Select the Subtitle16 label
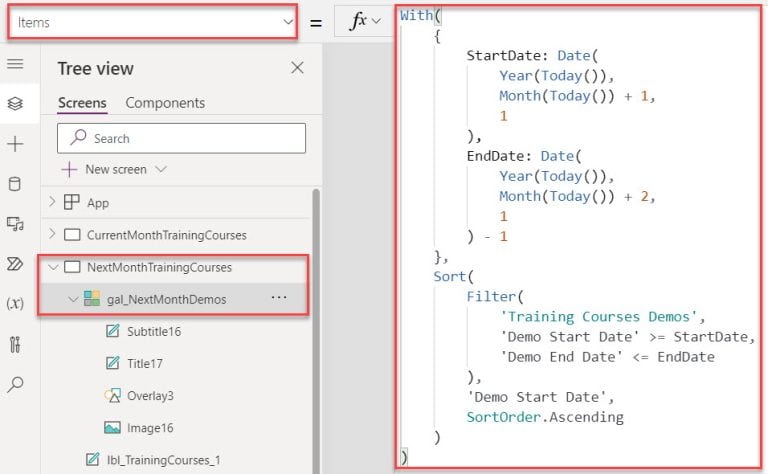 [x=154, y=332]
